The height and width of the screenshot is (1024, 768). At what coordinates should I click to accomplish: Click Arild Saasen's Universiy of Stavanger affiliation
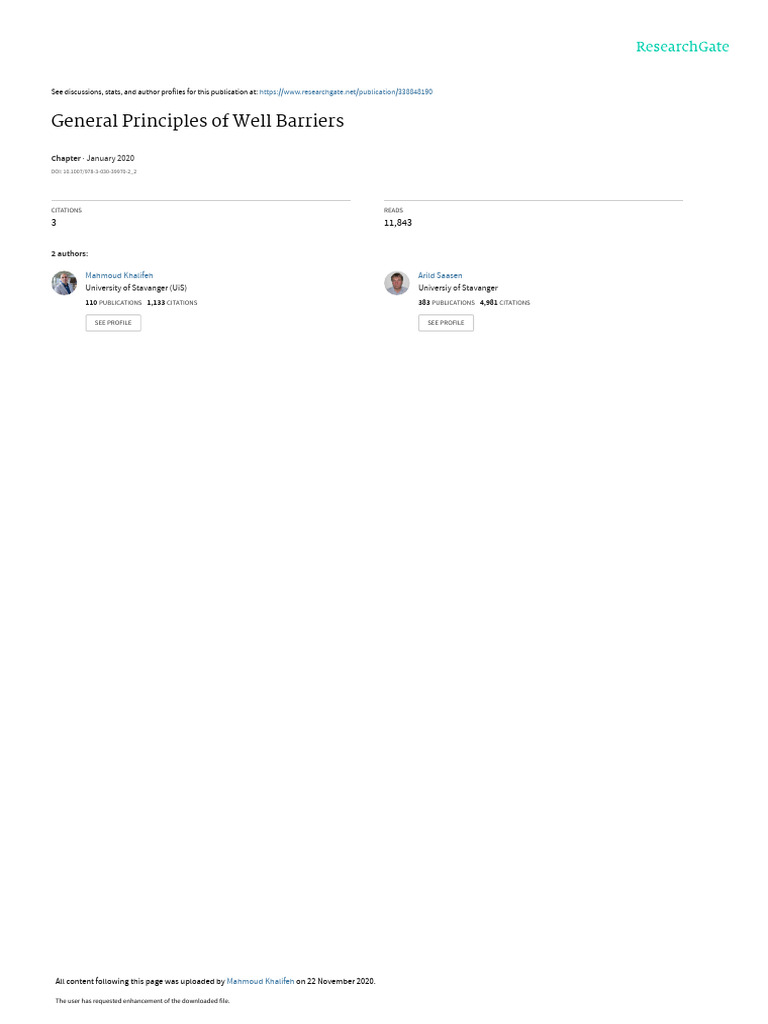[458, 288]
